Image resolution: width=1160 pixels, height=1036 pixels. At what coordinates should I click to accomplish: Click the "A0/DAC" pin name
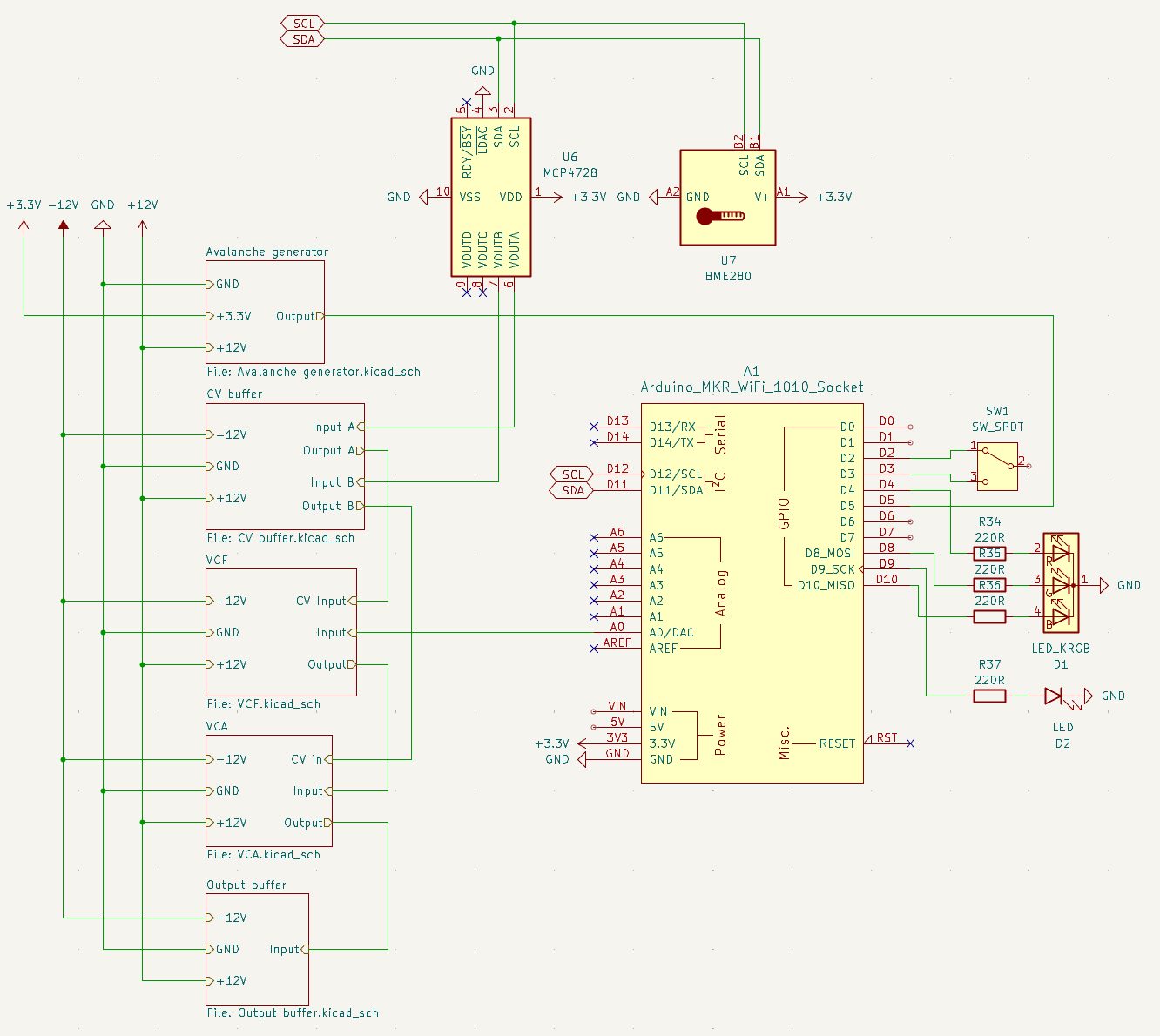click(671, 633)
